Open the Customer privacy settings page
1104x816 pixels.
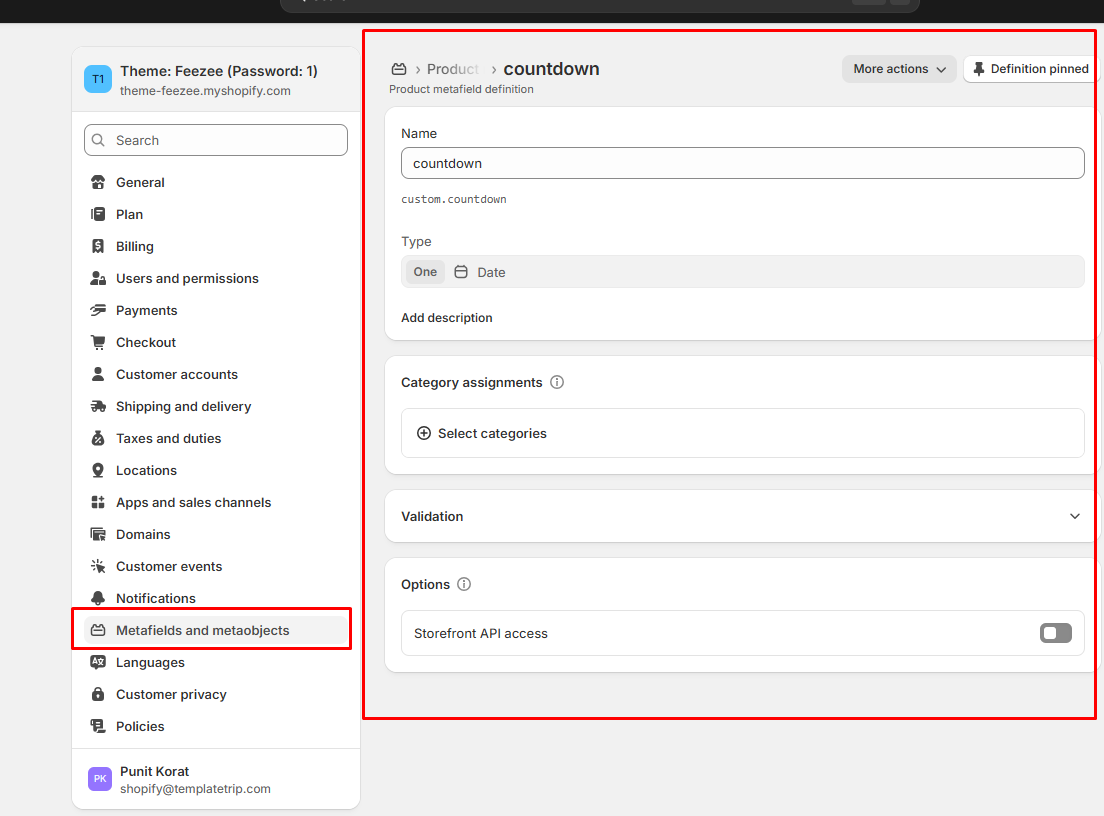tap(171, 694)
